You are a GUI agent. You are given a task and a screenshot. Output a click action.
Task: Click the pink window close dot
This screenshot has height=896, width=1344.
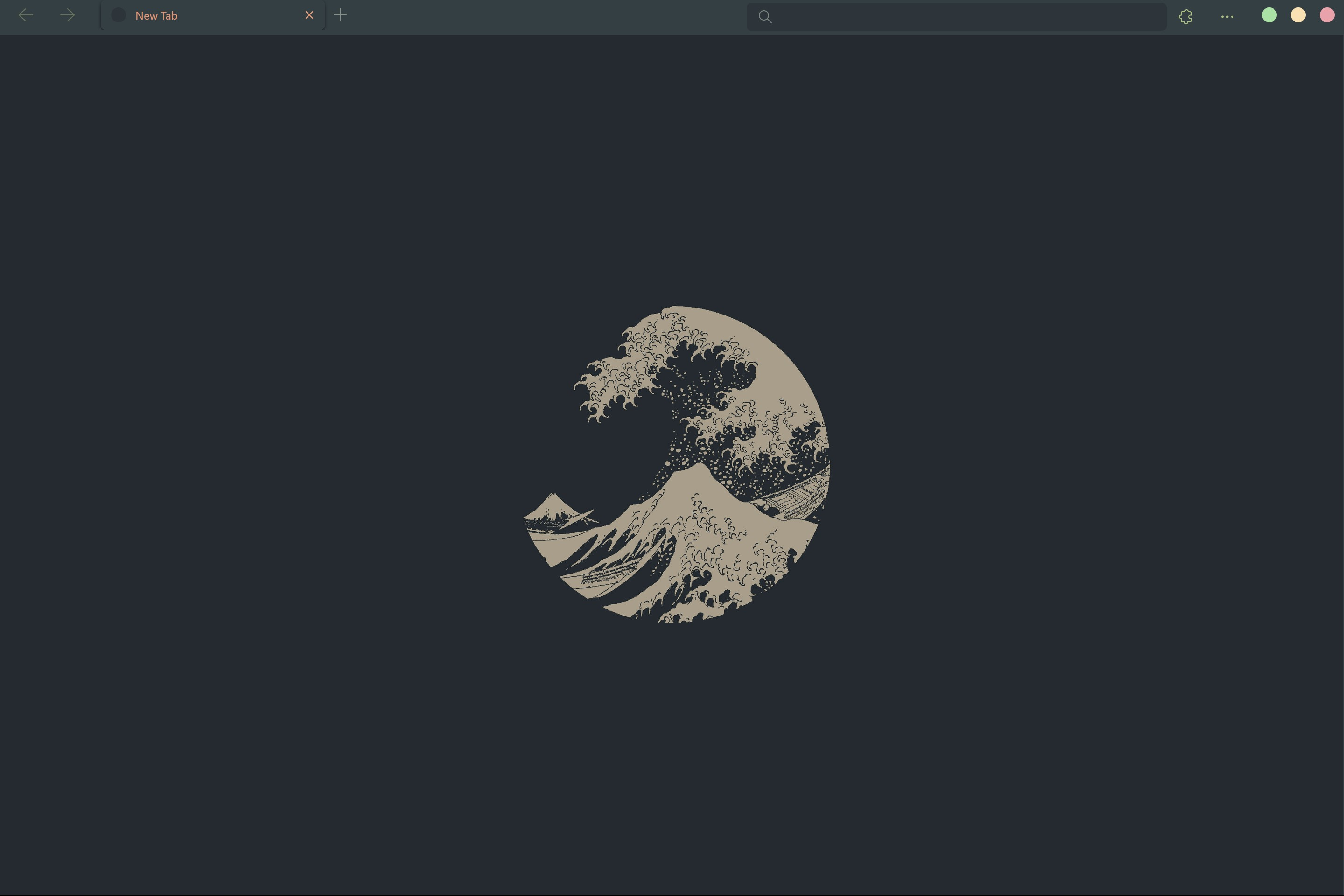click(1327, 15)
